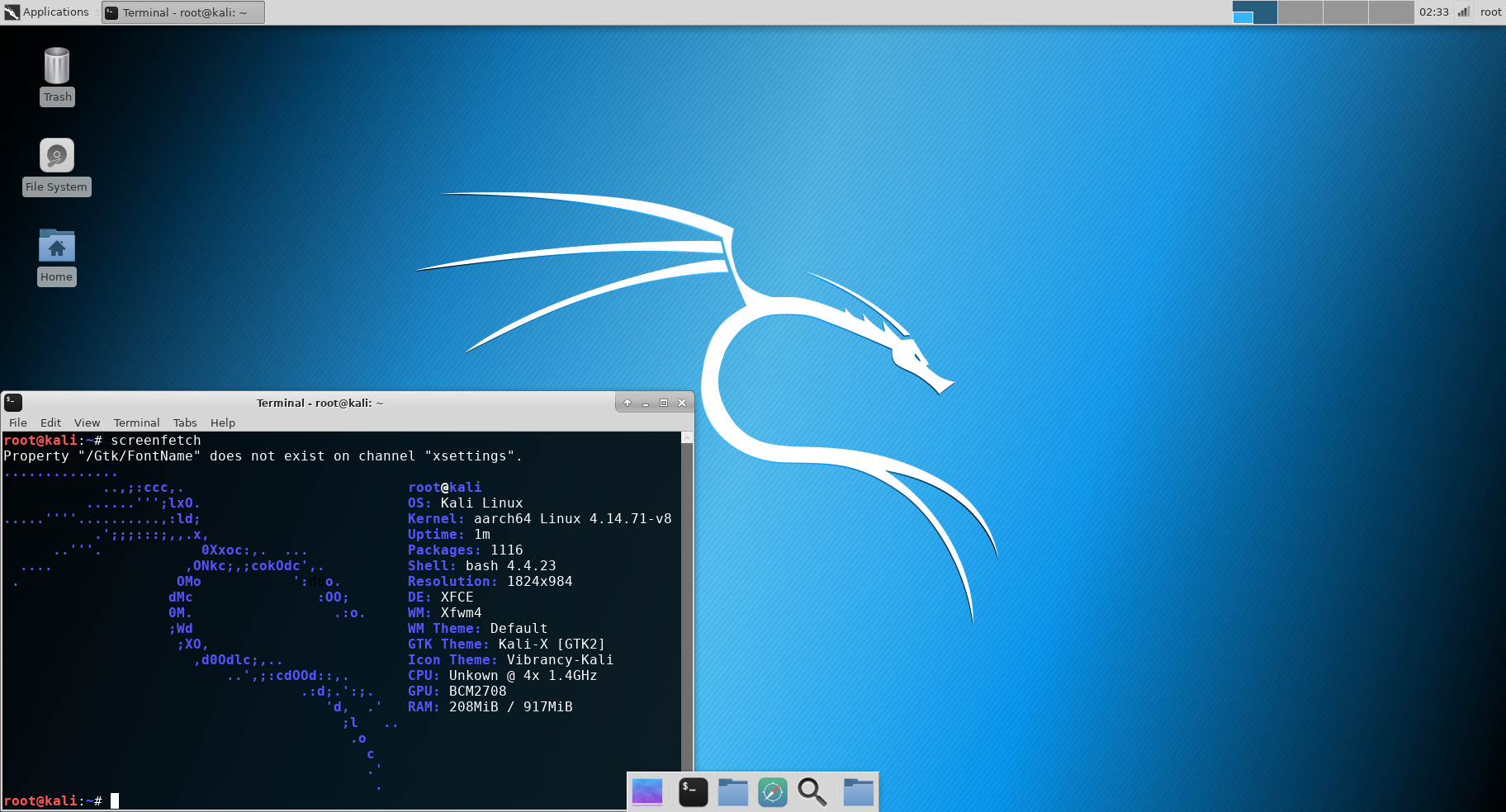
Task: Maximize the terminal window
Action: coord(664,403)
